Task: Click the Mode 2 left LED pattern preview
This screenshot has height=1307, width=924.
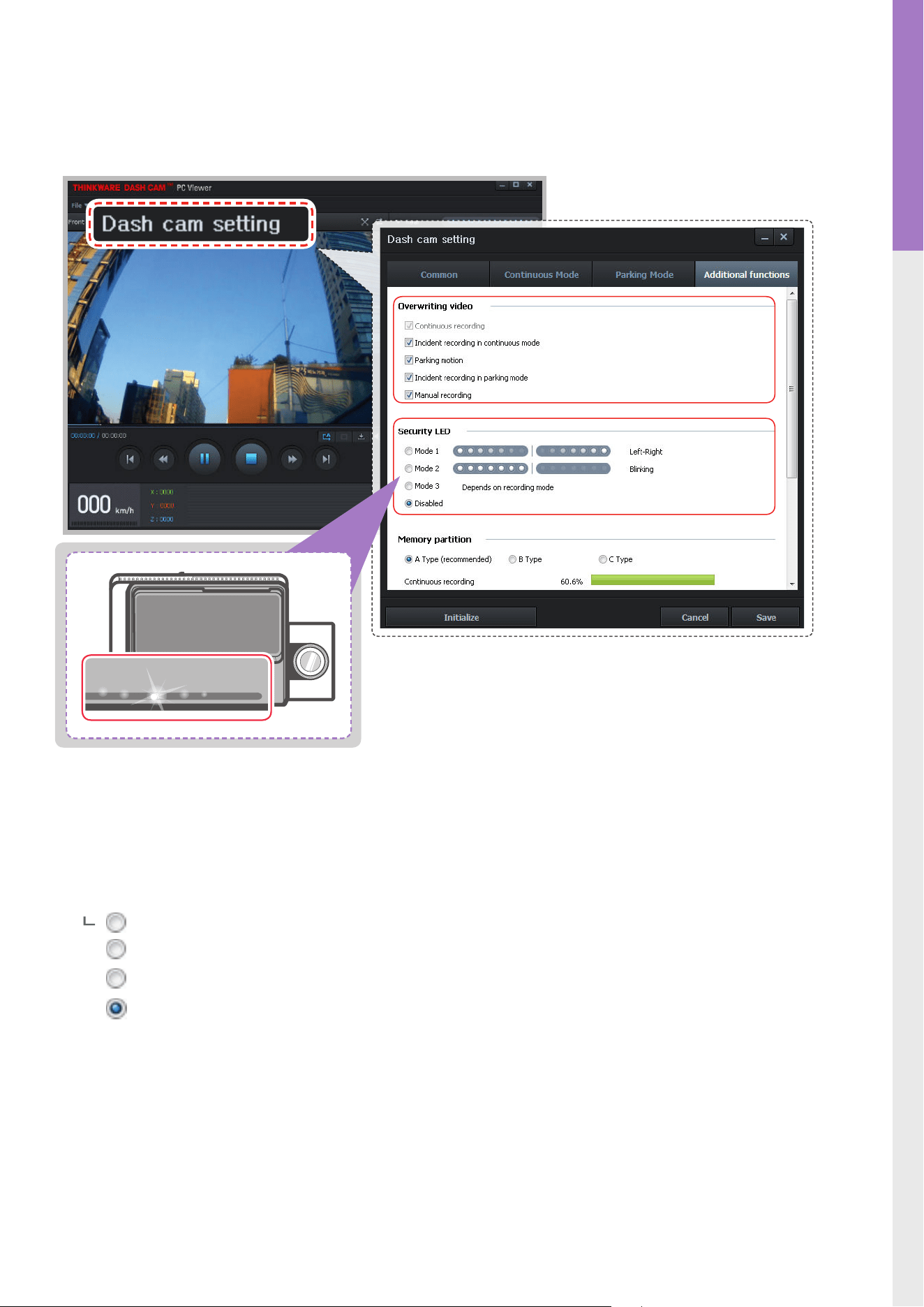Action: (x=490, y=468)
